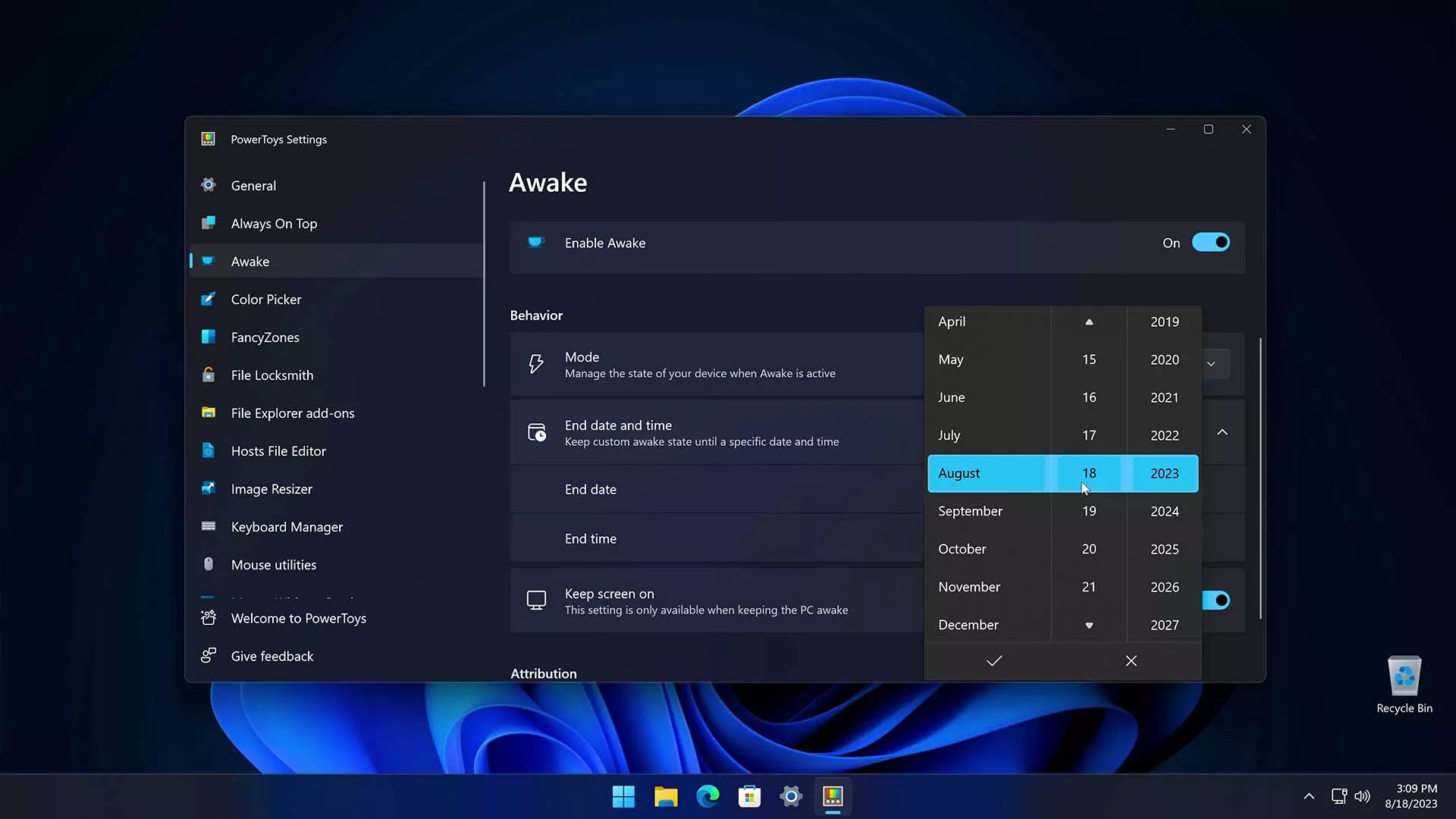Screen dimensions: 1456x819
Task: Choose December in the month list
Action: [x=987, y=625]
